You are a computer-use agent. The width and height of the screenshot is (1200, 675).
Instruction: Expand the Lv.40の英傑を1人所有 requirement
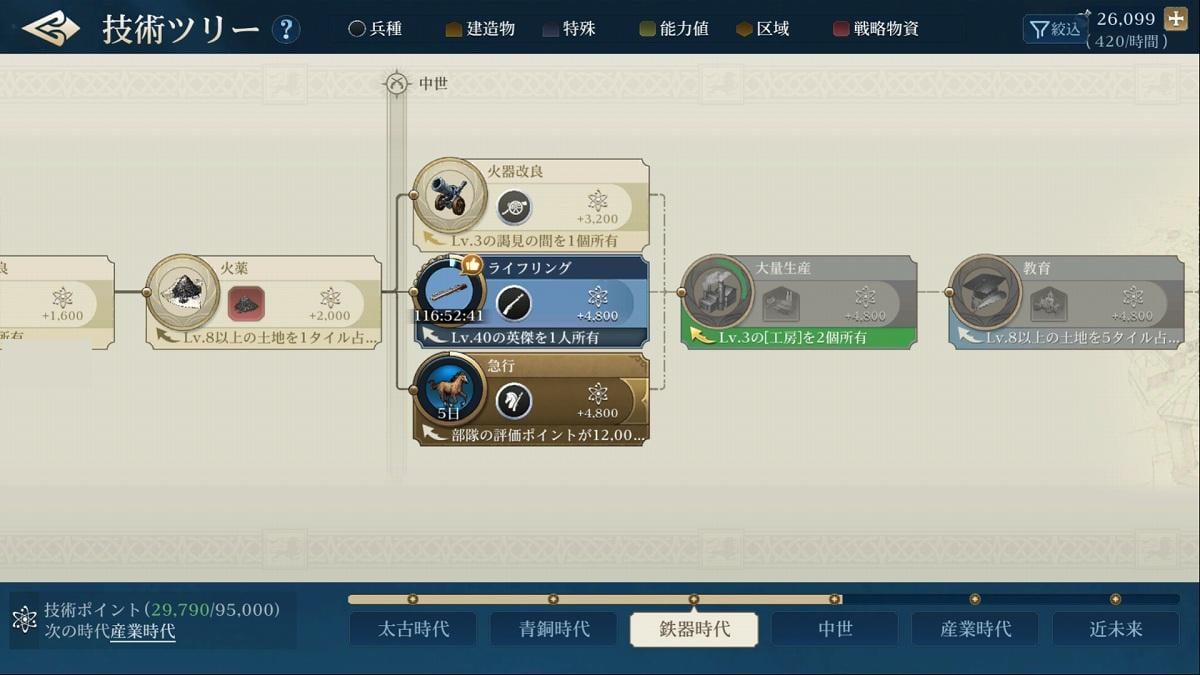[x=532, y=337]
